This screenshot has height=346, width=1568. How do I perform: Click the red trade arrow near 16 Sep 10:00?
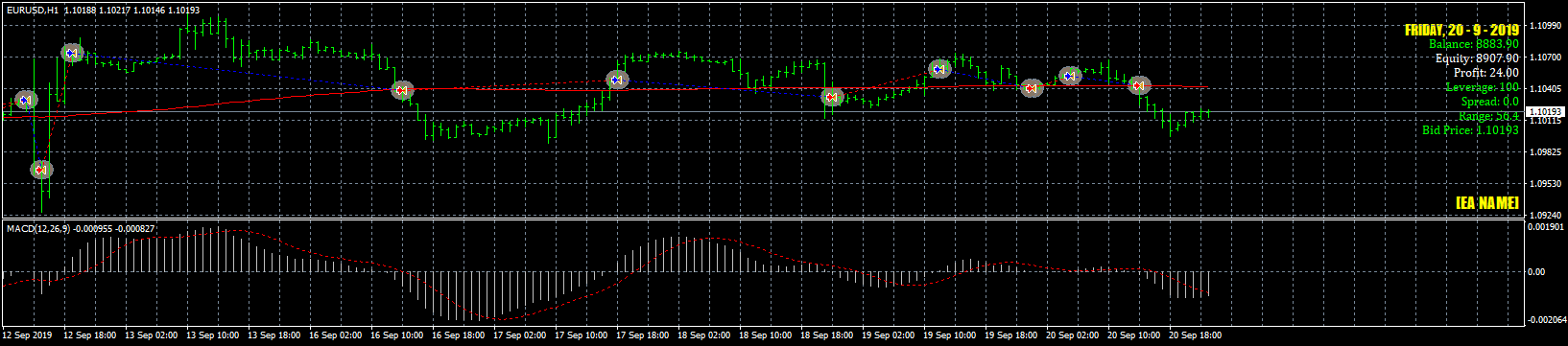[x=403, y=90]
